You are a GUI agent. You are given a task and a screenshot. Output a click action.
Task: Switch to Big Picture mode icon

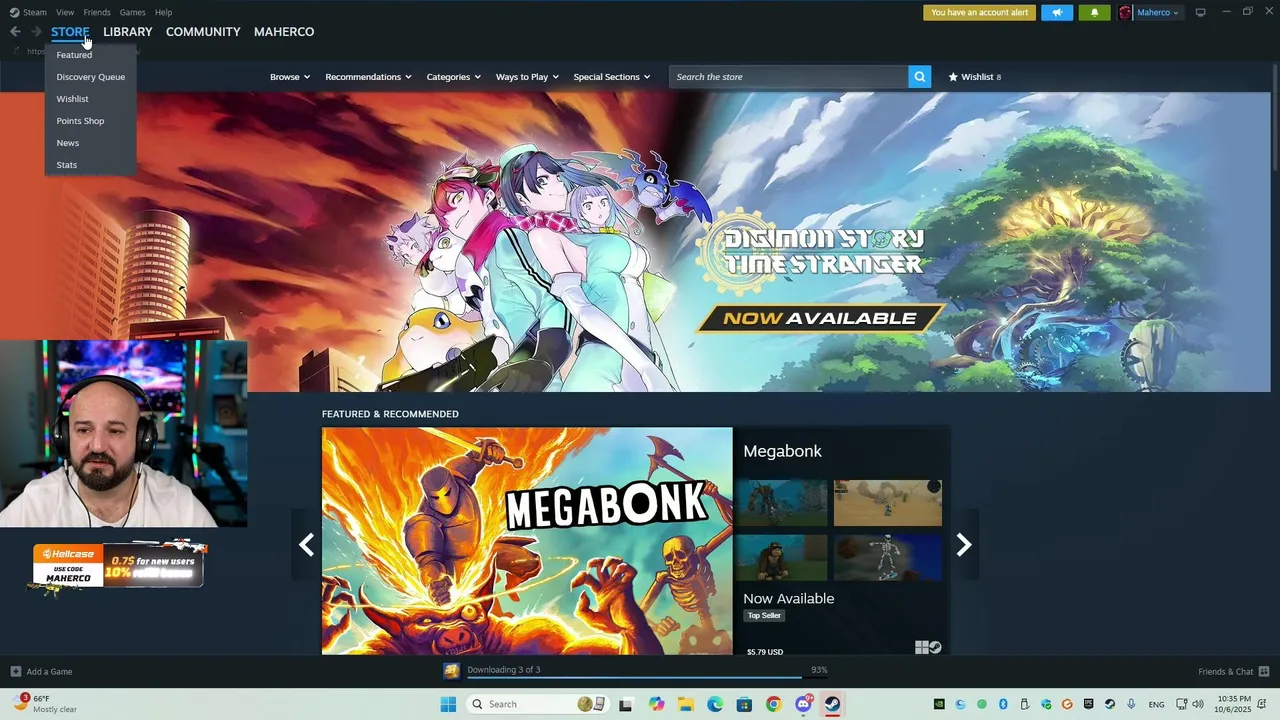1200,13
